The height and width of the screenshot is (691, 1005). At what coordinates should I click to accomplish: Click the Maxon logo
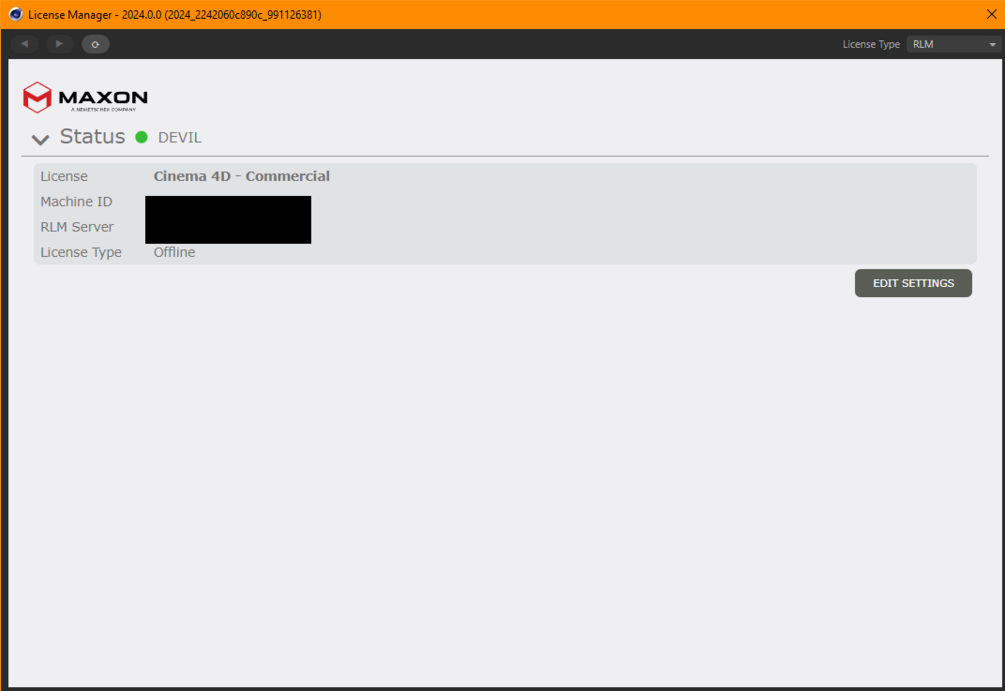tap(85, 97)
